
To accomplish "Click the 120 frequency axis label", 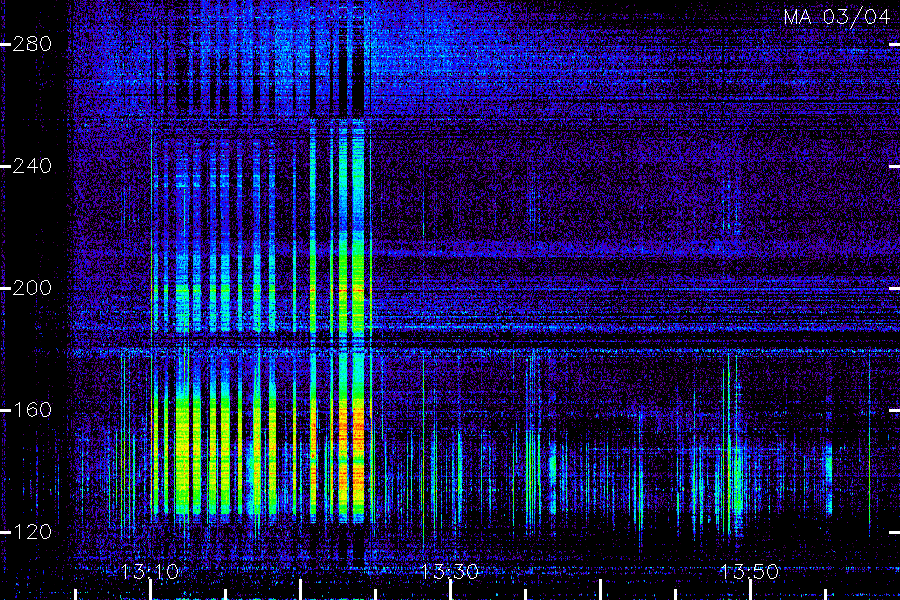I will (32, 532).
